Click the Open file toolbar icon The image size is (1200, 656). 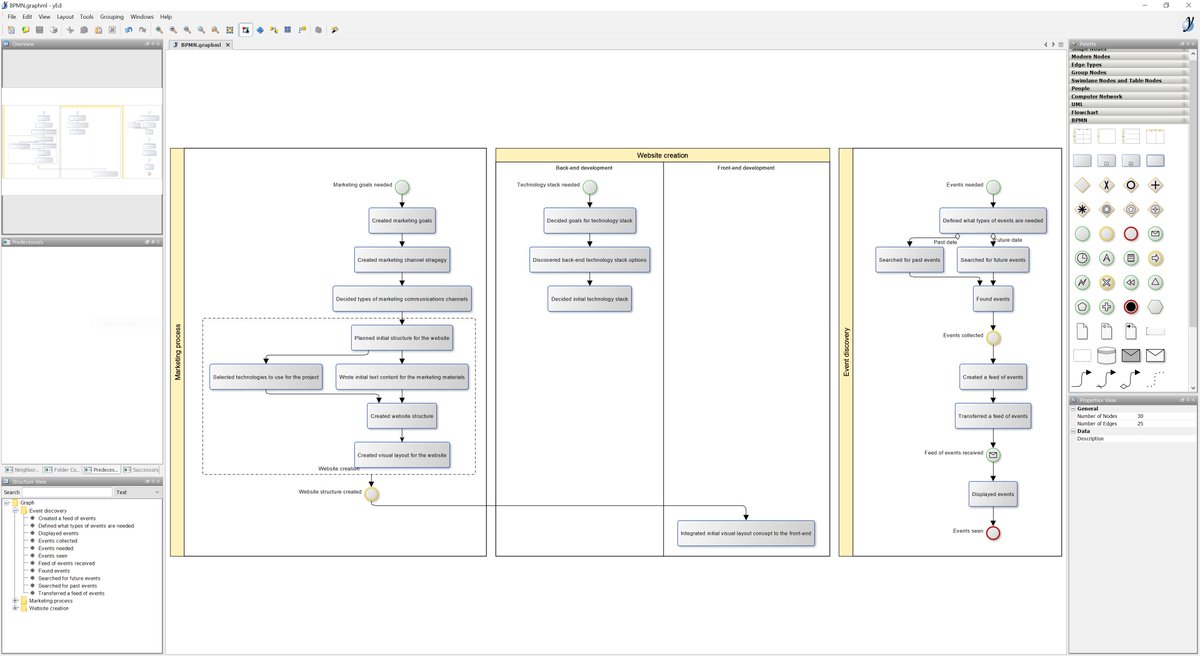[25, 30]
